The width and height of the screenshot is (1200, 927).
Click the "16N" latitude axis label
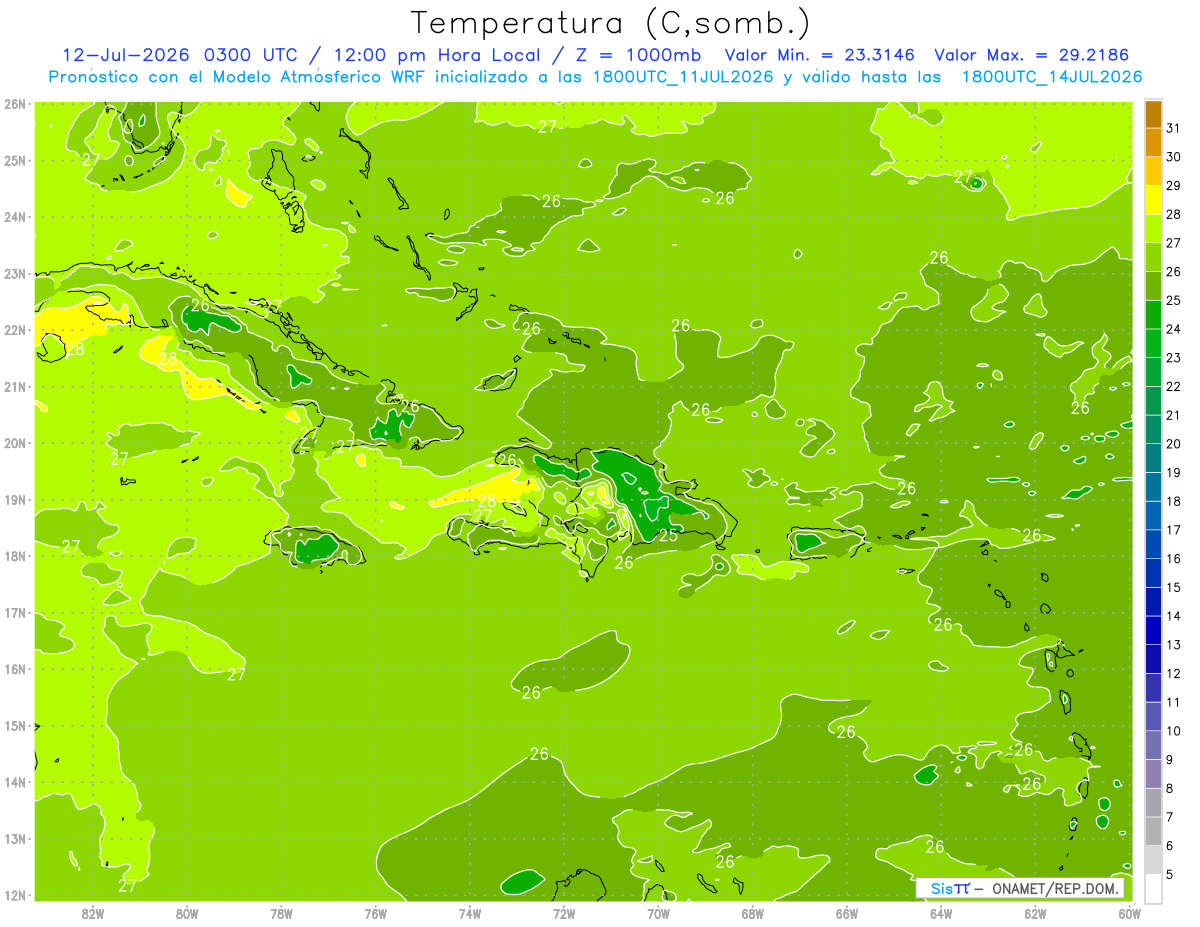pos(15,669)
